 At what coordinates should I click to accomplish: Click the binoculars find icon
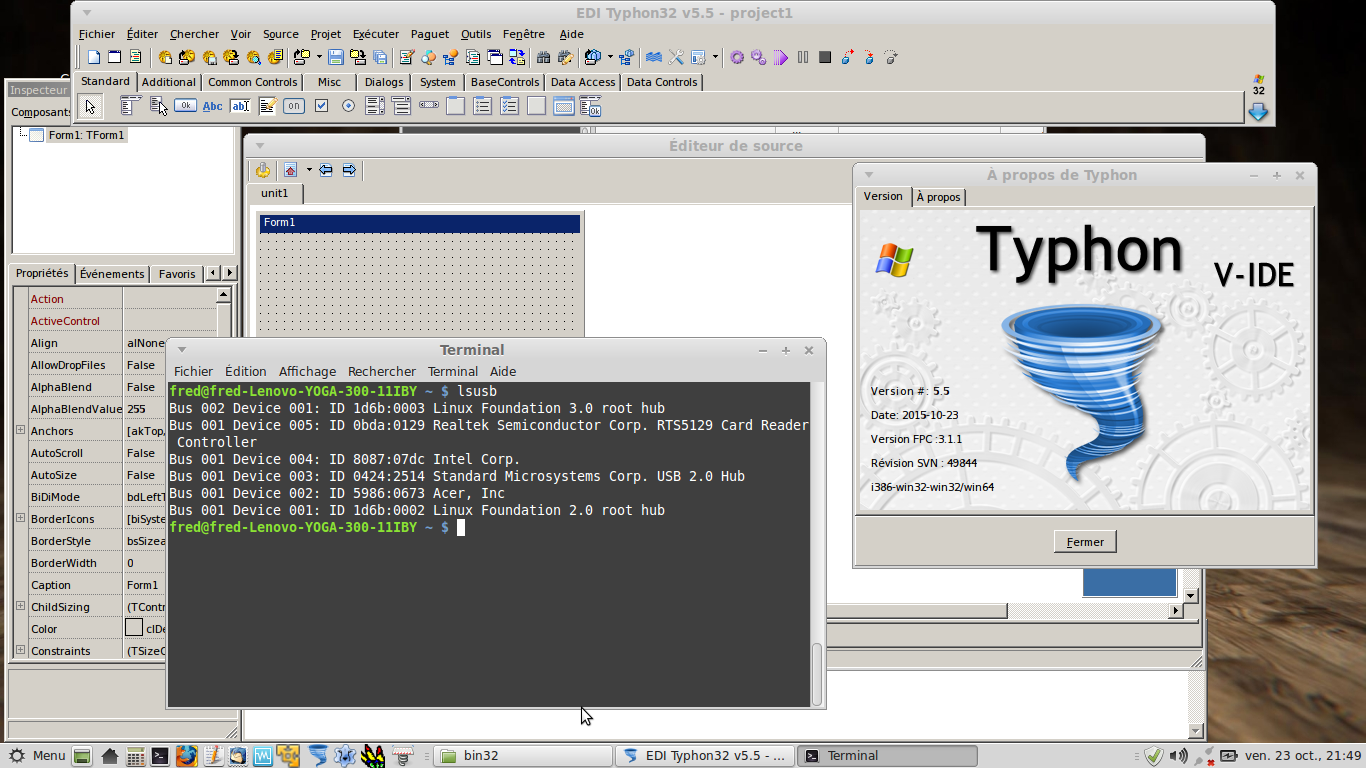point(544,57)
